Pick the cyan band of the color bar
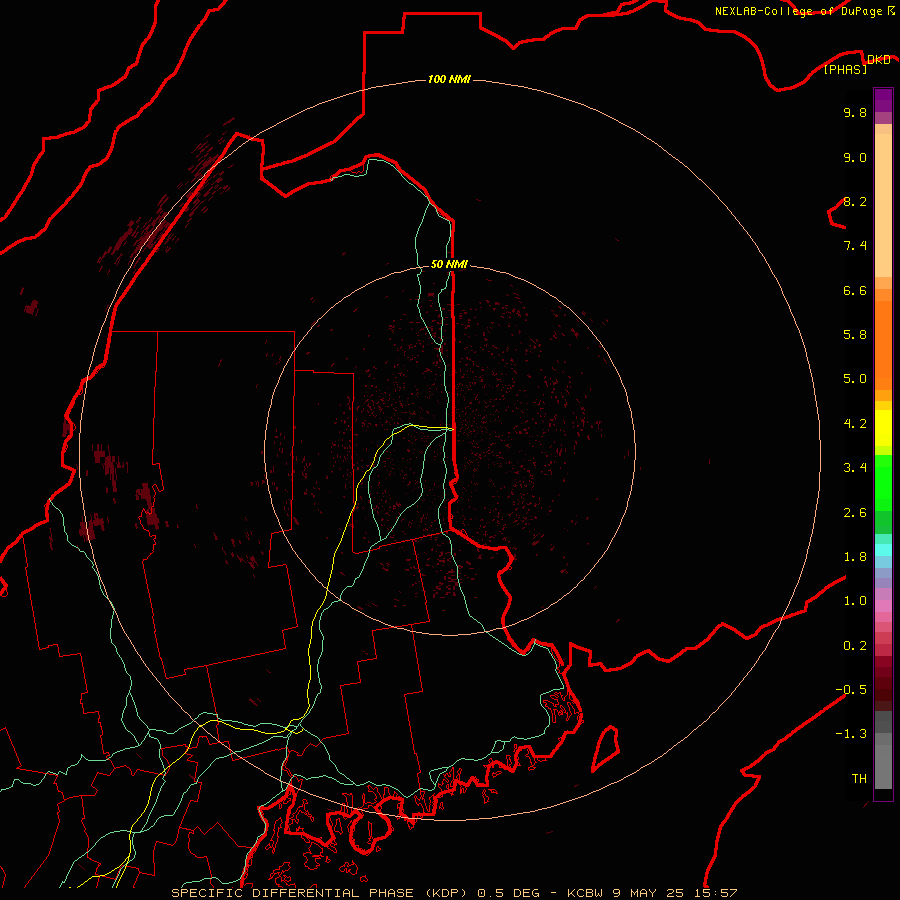The width and height of the screenshot is (900, 900). coord(883,550)
